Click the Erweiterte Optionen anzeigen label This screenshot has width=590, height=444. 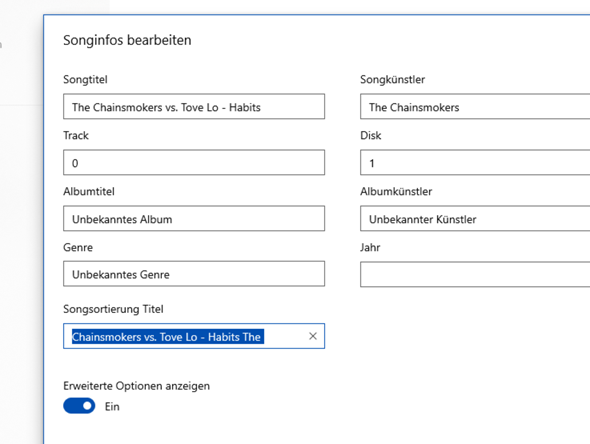(x=137, y=386)
